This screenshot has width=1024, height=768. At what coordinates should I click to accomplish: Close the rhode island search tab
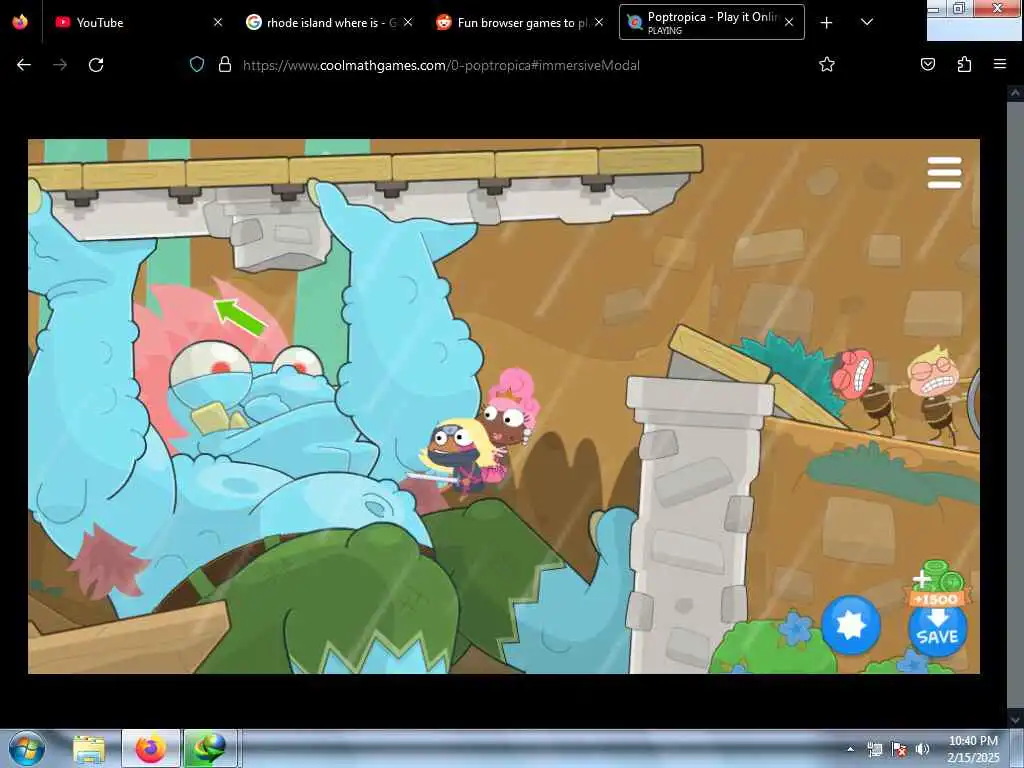408,22
